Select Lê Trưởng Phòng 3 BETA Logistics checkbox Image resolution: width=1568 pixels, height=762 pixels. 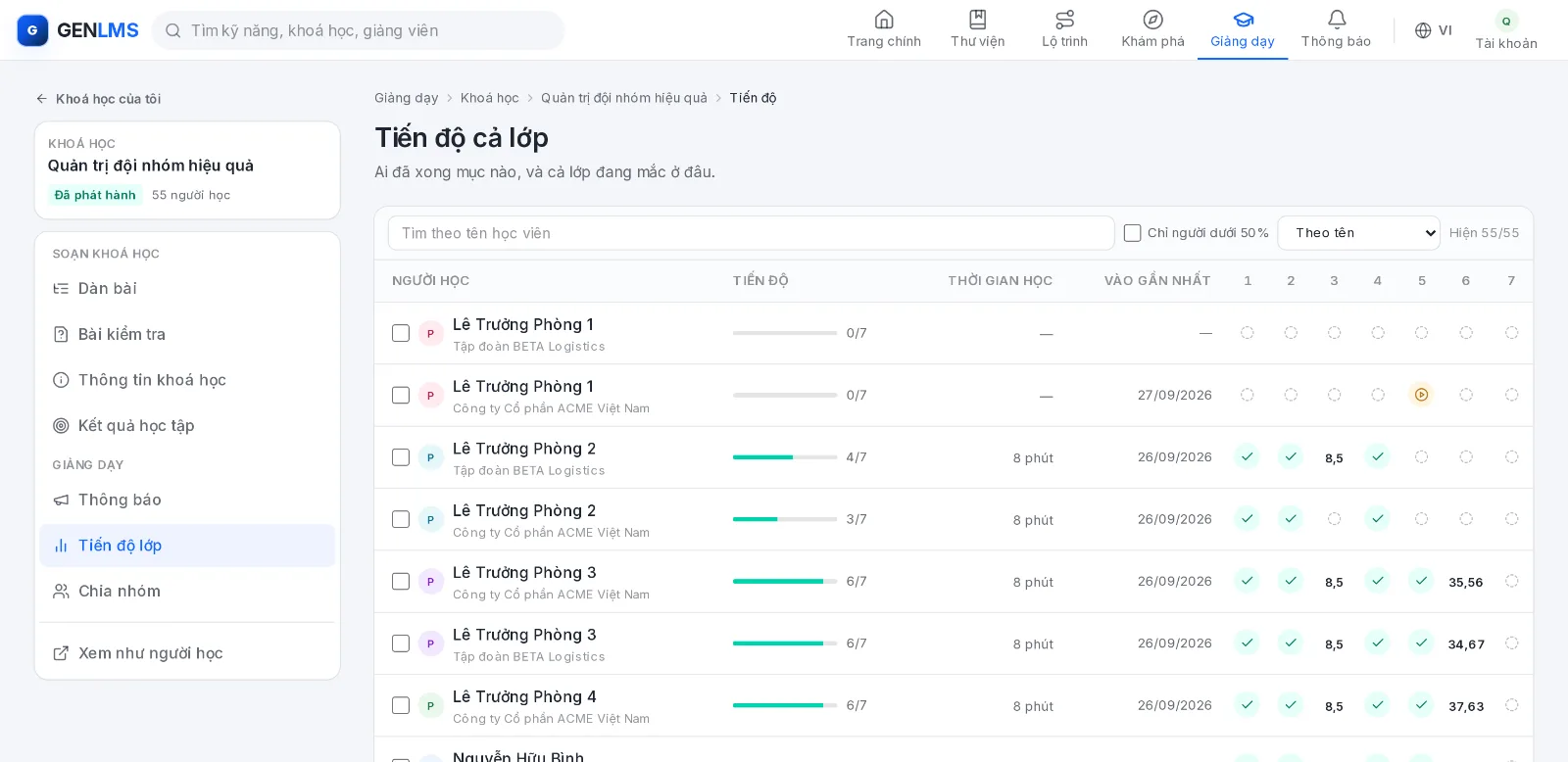401,643
